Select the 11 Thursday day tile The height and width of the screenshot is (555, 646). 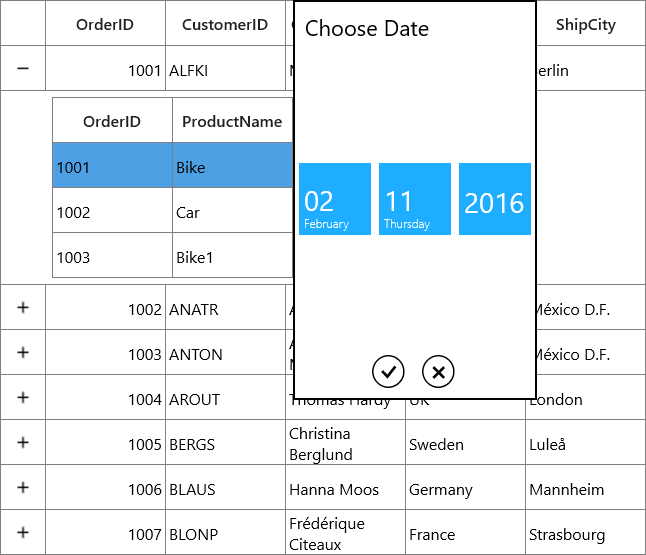415,199
